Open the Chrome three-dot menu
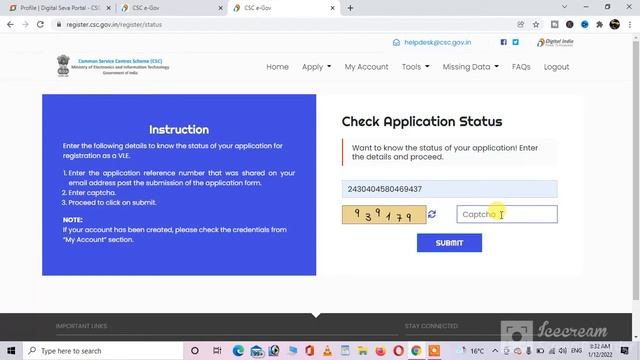The height and width of the screenshot is (360, 640). [630, 24]
